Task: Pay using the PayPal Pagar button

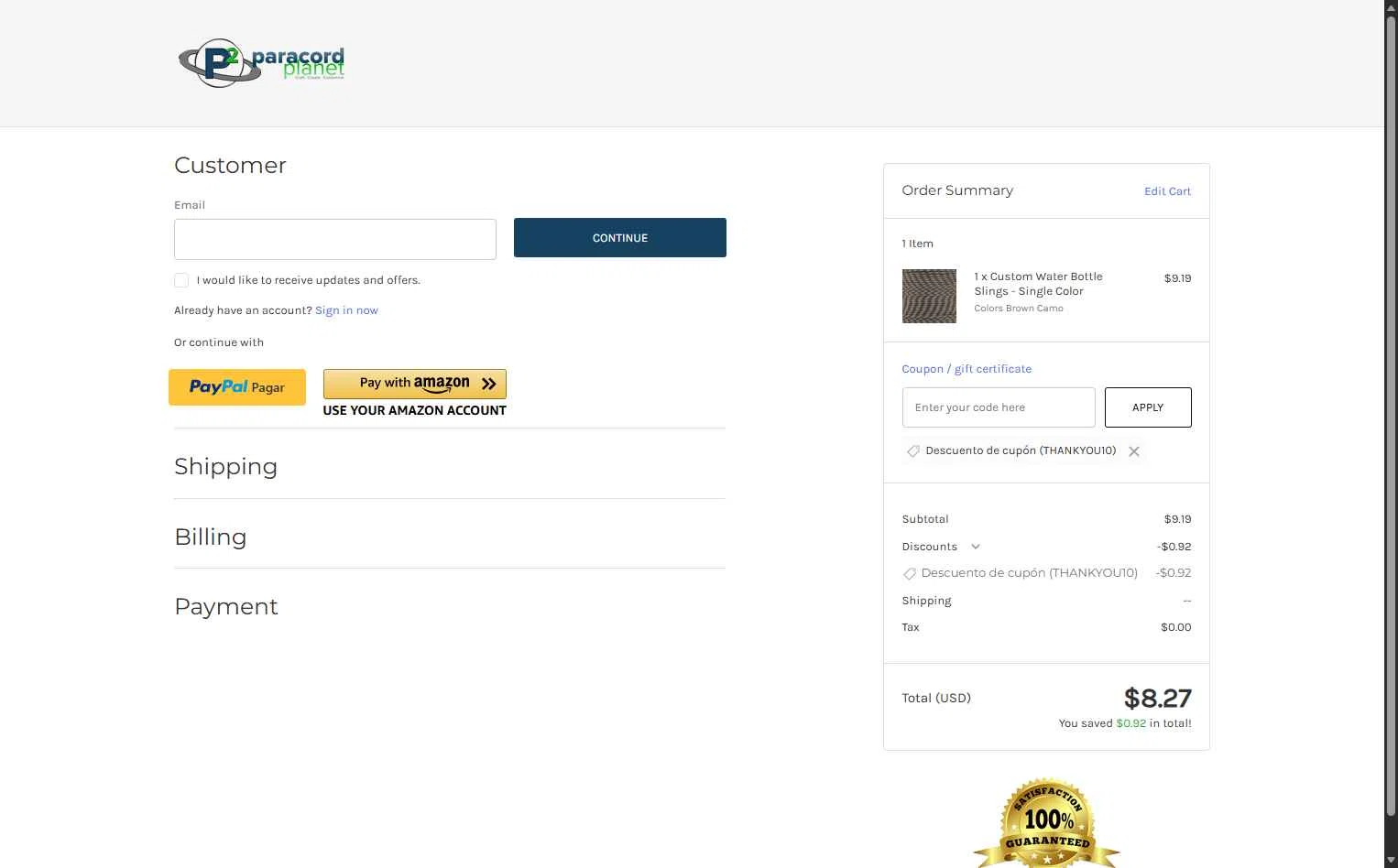Action: click(237, 387)
